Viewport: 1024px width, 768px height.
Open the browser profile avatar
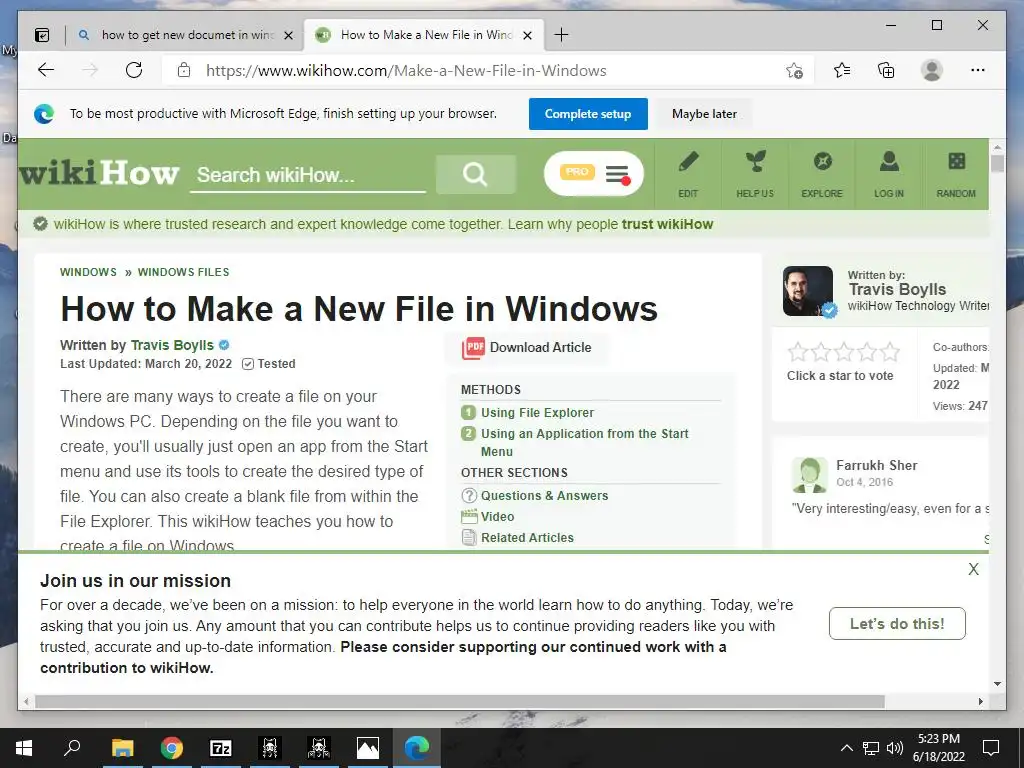tap(932, 70)
